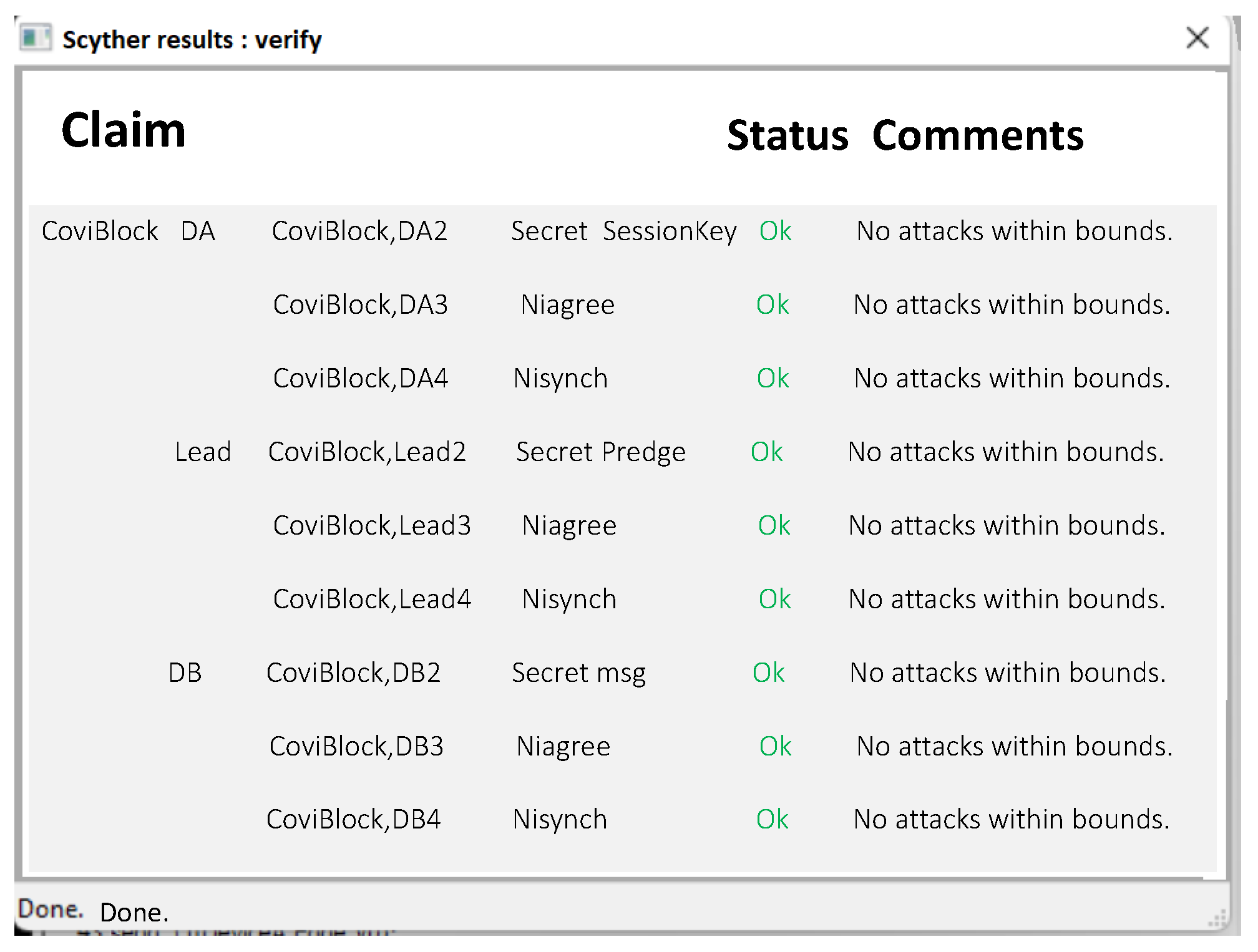The width and height of the screenshot is (1258, 952).
Task: Click the DA role label
Action: coord(198,231)
